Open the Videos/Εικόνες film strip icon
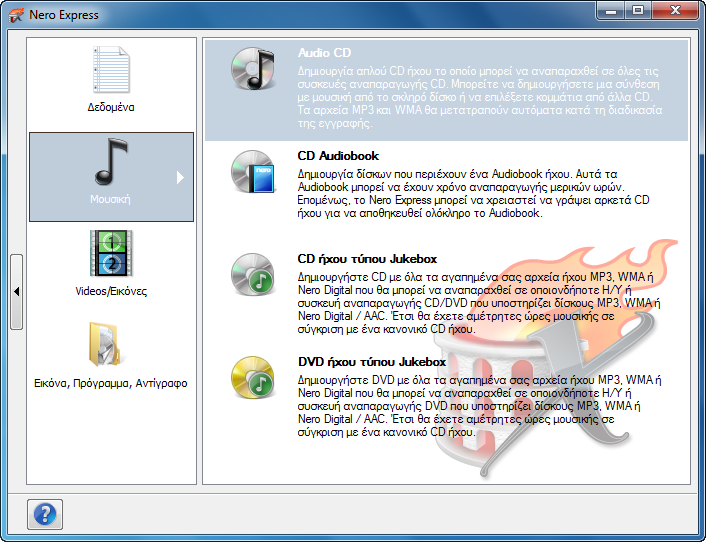Screen dimensions: 706x542 click(111, 253)
